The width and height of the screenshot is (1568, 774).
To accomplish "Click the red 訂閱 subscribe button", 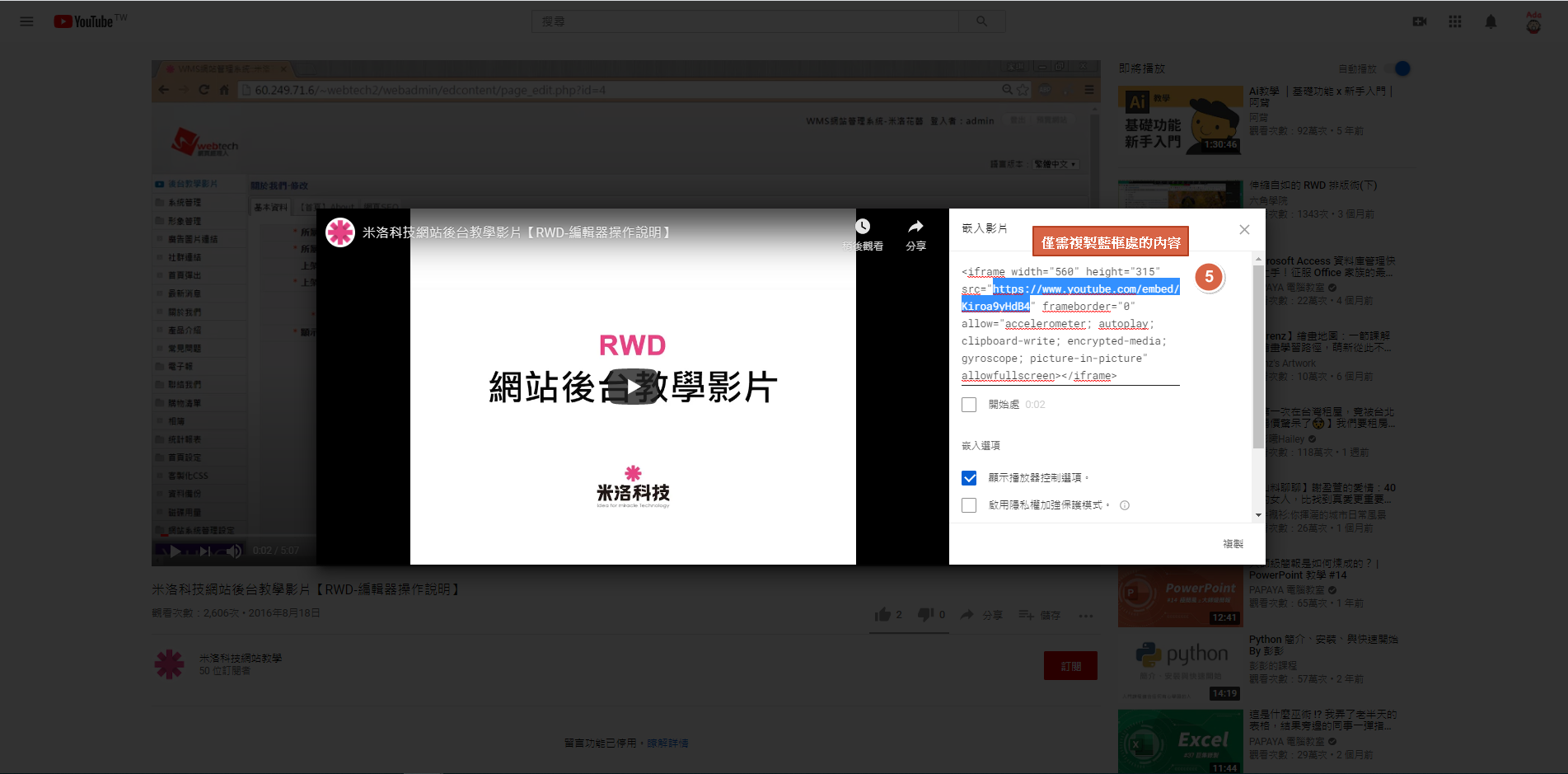I will point(1070,666).
